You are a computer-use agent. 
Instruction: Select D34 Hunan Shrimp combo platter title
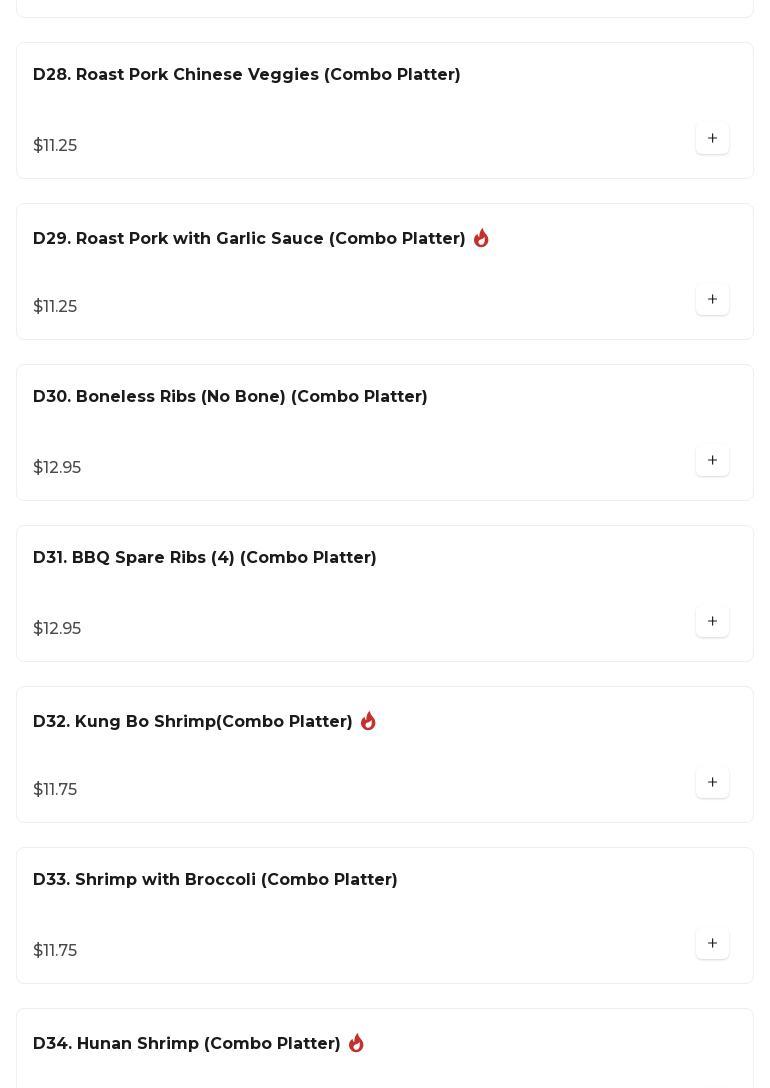pos(186,1044)
